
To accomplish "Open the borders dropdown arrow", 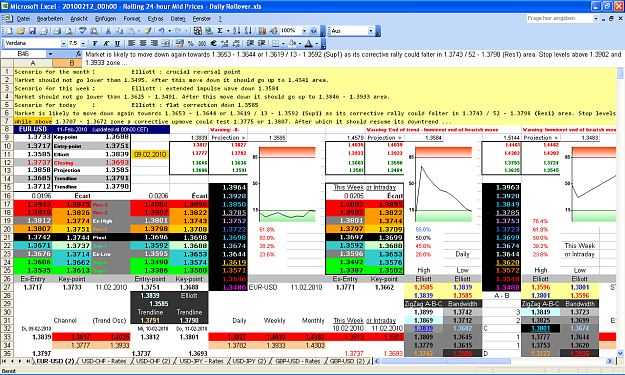I will (x=283, y=43).
